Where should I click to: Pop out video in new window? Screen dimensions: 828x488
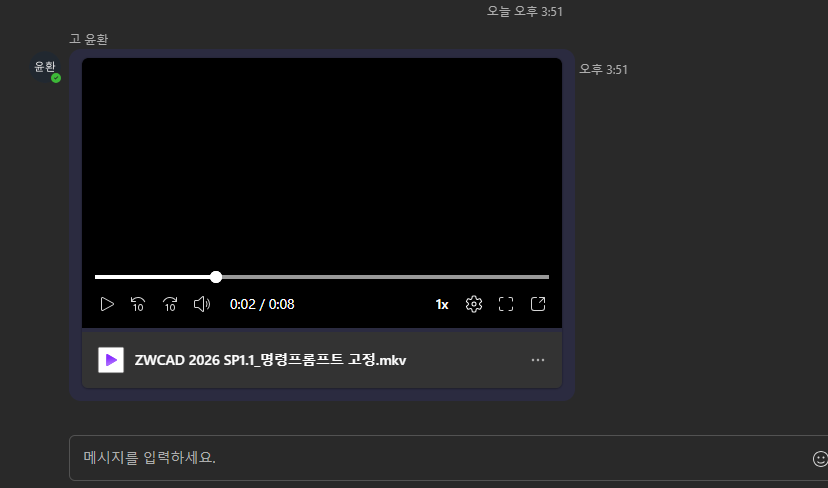(x=538, y=304)
